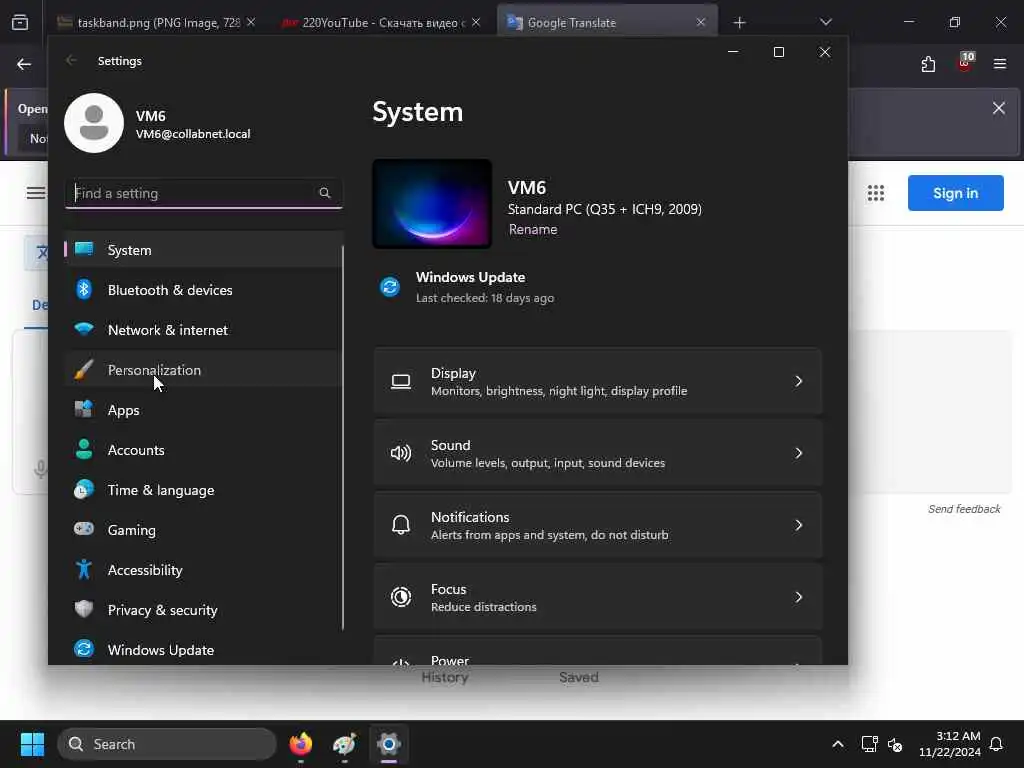Open the Accounts settings page
This screenshot has height=768, width=1024.
coord(203,450)
